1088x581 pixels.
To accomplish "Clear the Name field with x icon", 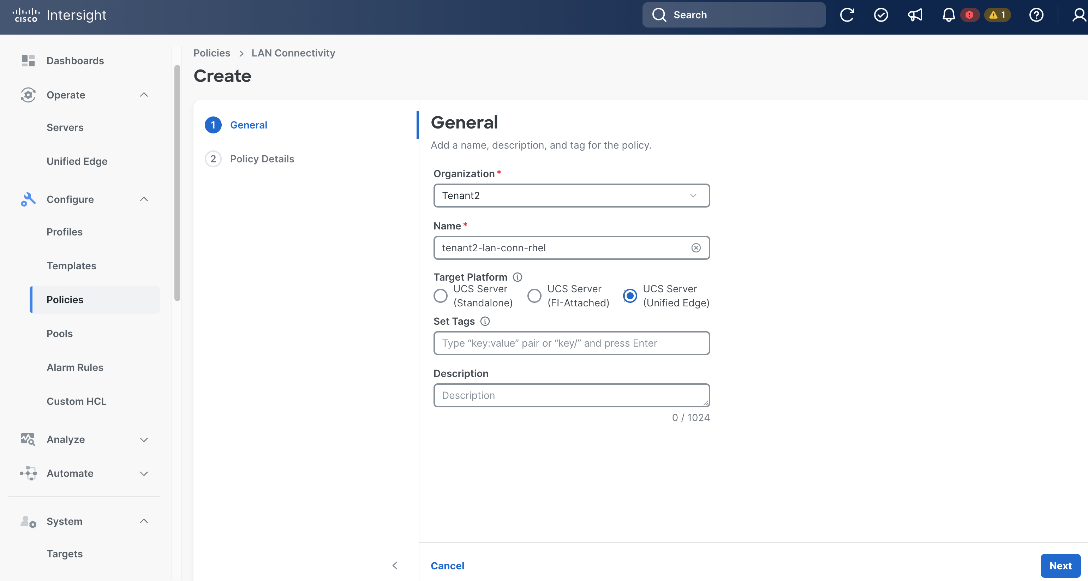I will [x=696, y=248].
